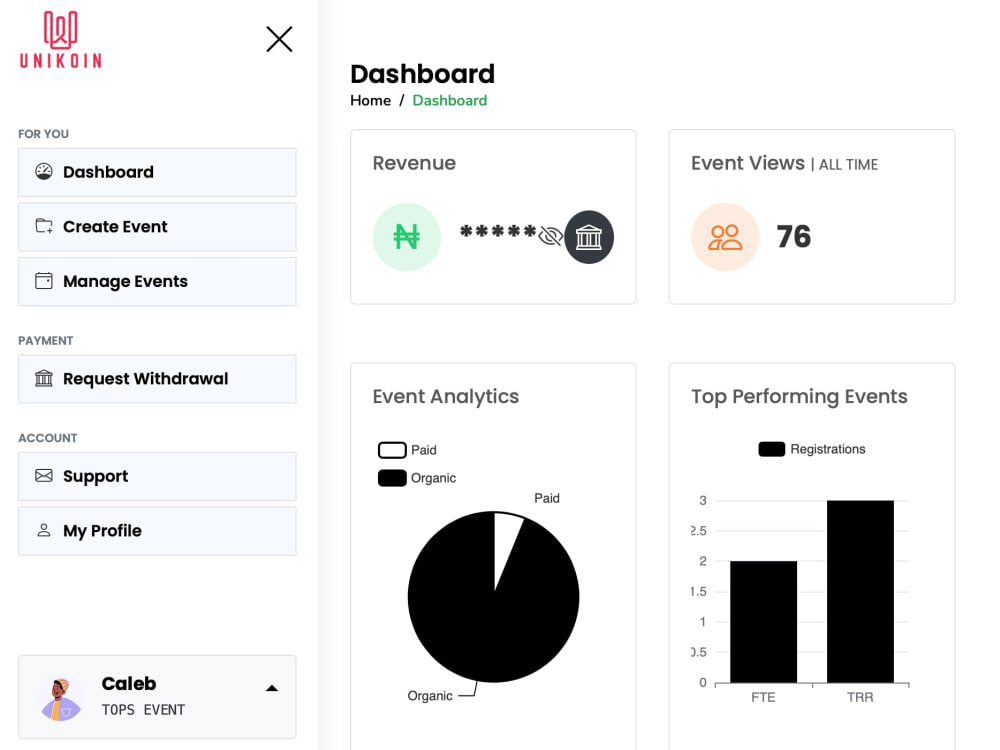1000x750 pixels.
Task: Click the dashboard gauge icon
Action: [44, 172]
